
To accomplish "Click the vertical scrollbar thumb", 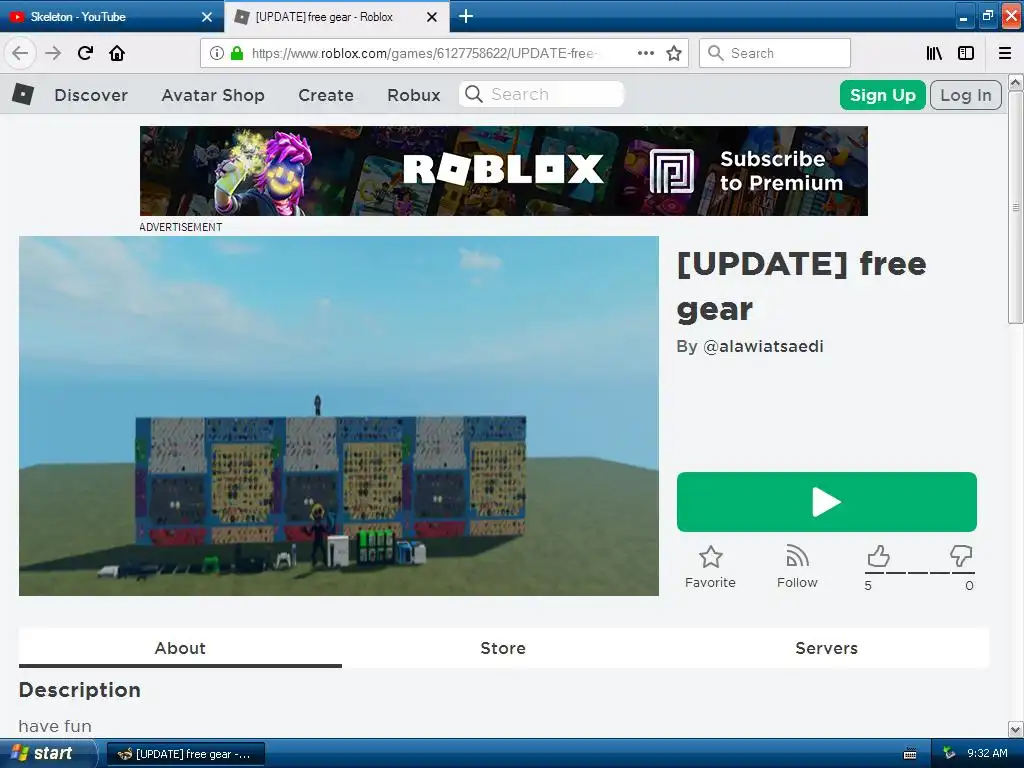I will [1015, 207].
